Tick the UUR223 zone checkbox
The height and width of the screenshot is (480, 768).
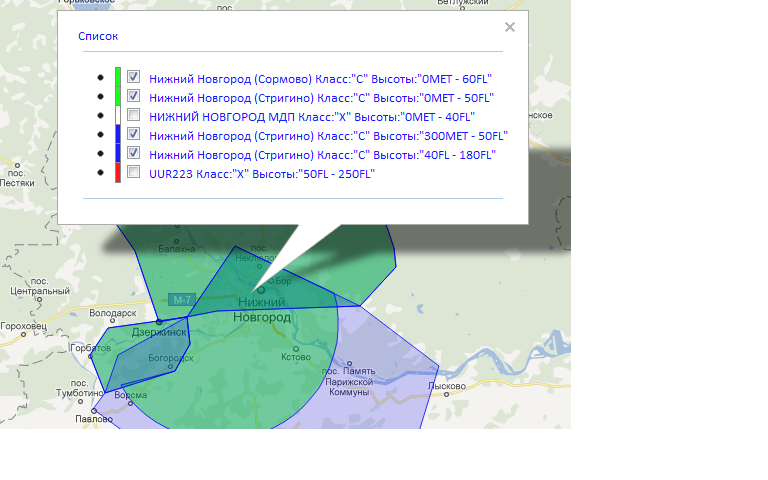point(133,173)
